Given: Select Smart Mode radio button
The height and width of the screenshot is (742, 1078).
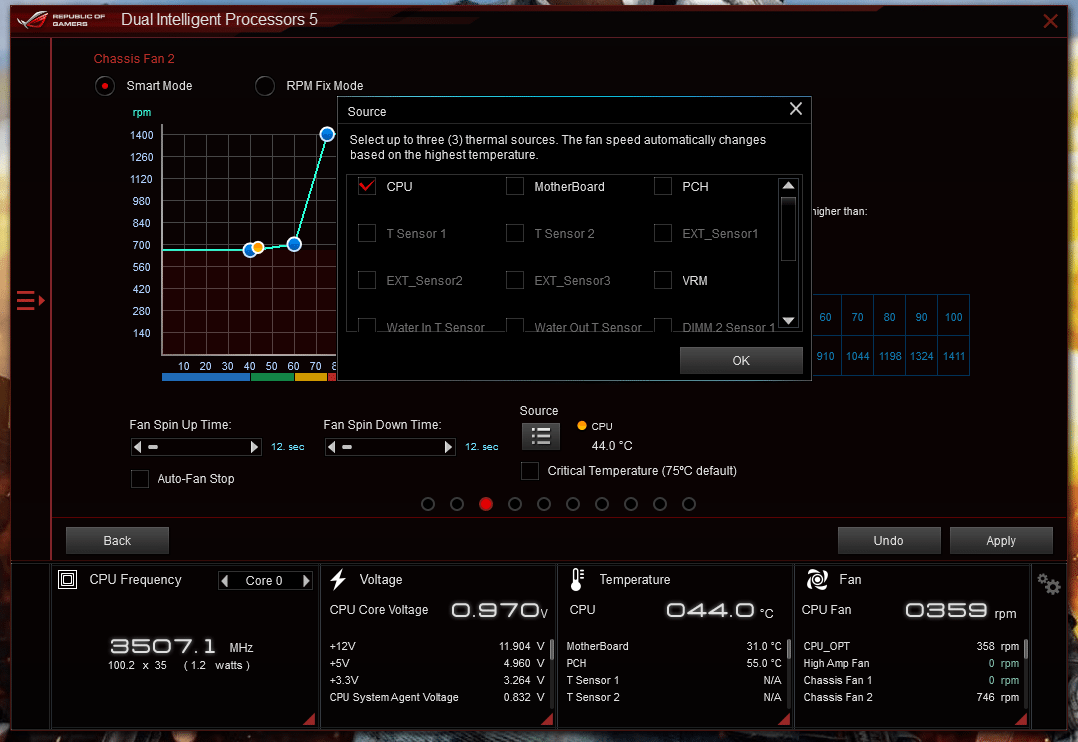Looking at the screenshot, I should point(104,86).
